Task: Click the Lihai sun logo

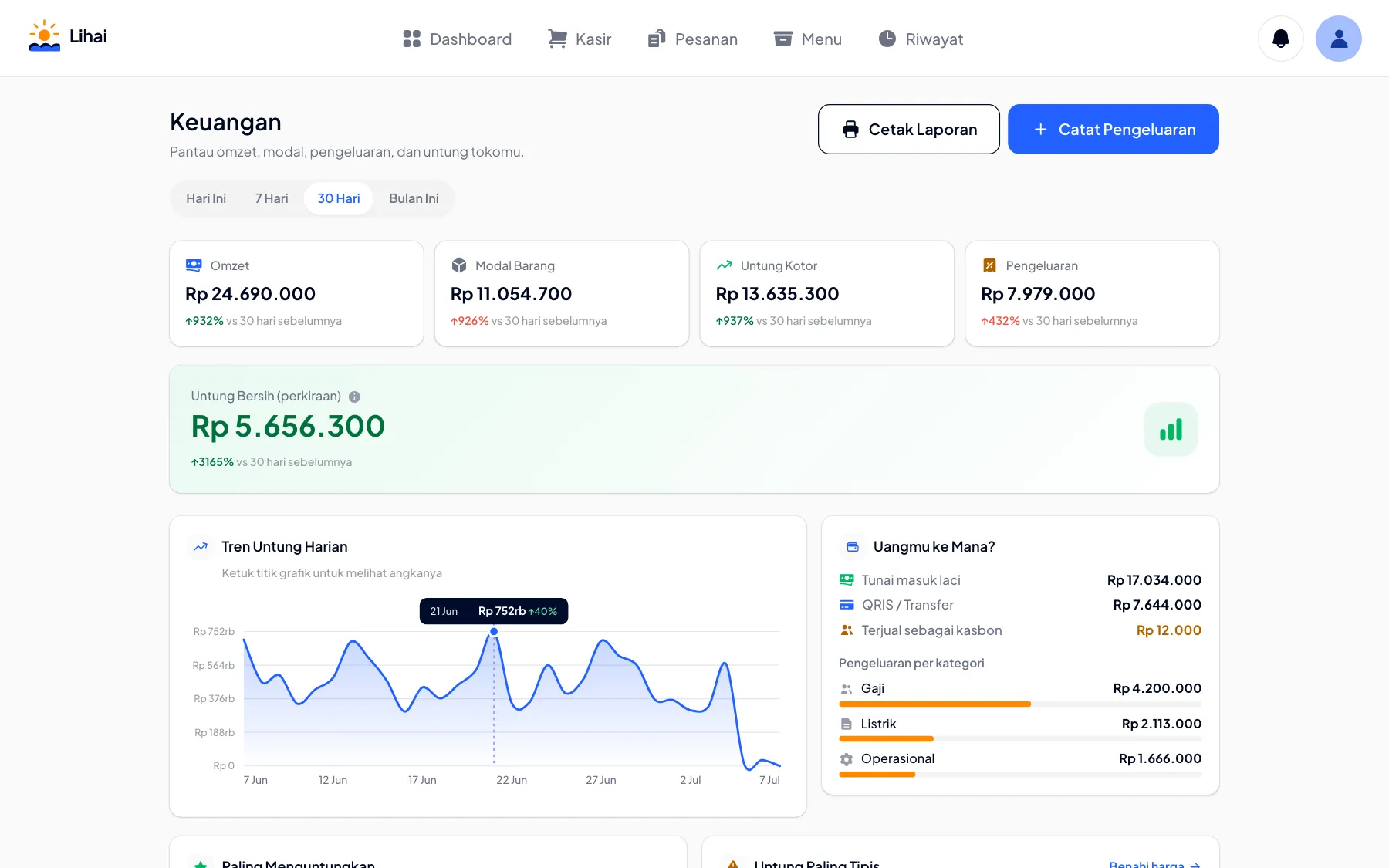Action: pos(44,36)
